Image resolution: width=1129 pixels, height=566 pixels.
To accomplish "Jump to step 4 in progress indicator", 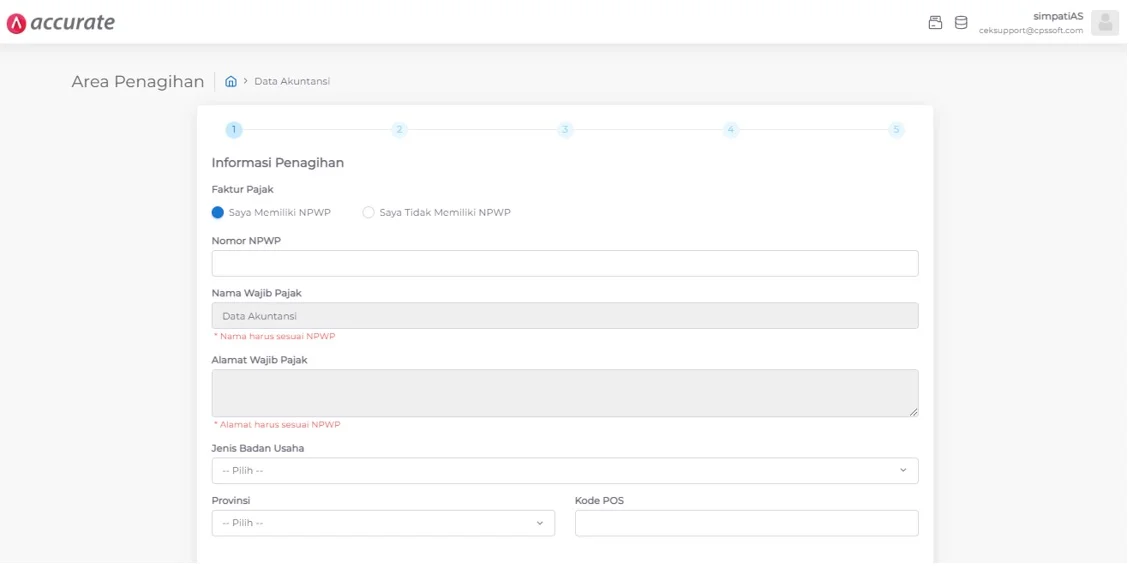I will (731, 130).
